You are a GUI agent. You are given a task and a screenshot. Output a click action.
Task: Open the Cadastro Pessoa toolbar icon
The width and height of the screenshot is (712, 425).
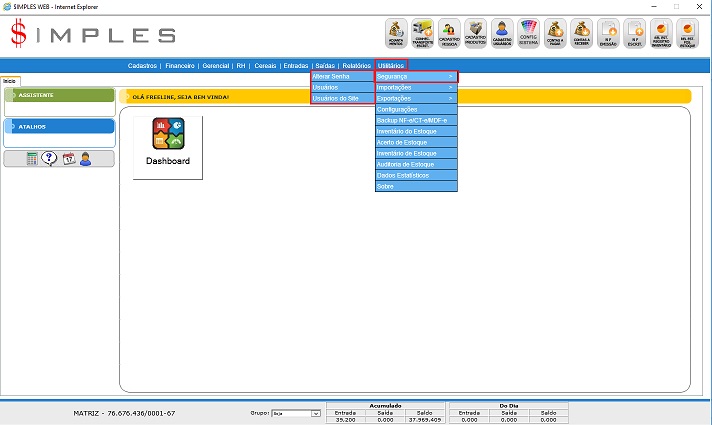tap(449, 33)
